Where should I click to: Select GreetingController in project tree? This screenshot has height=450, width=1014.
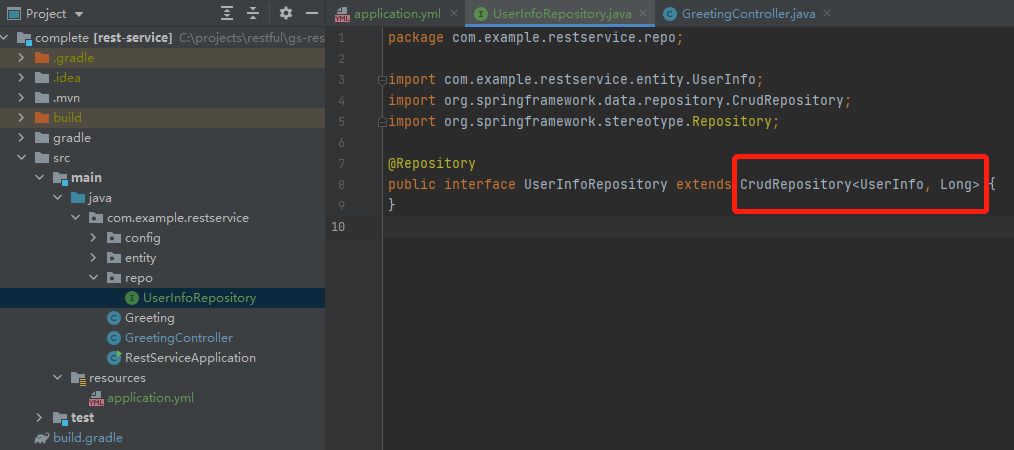[178, 338]
